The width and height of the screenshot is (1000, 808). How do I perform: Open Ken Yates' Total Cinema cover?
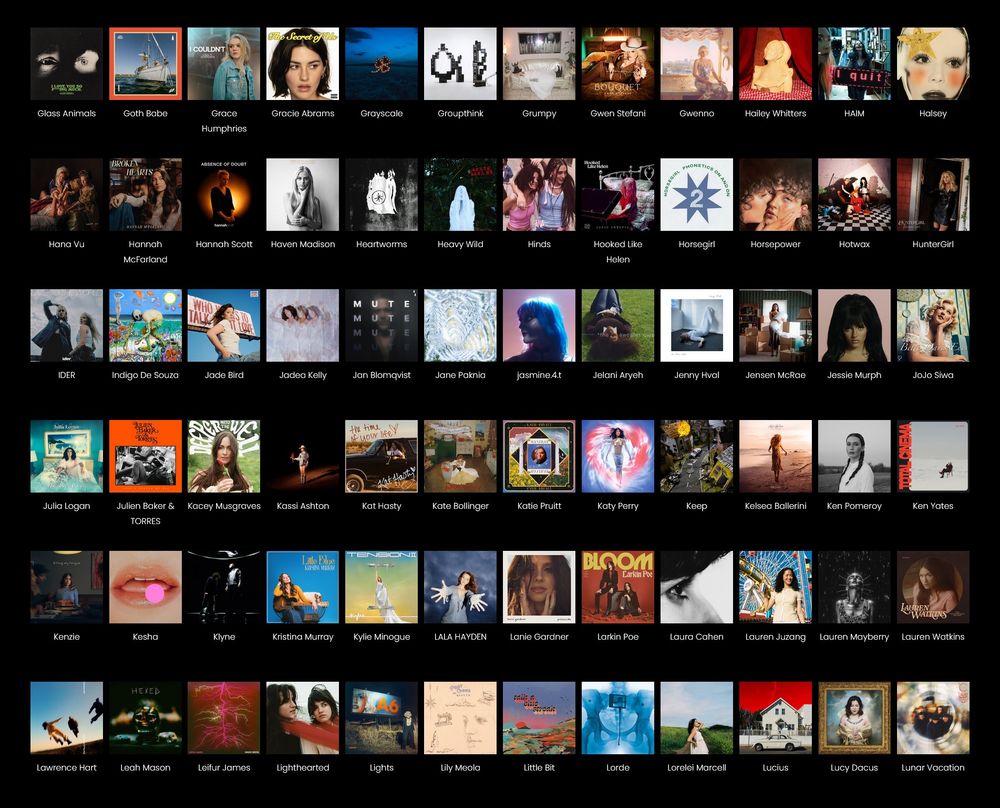click(933, 456)
